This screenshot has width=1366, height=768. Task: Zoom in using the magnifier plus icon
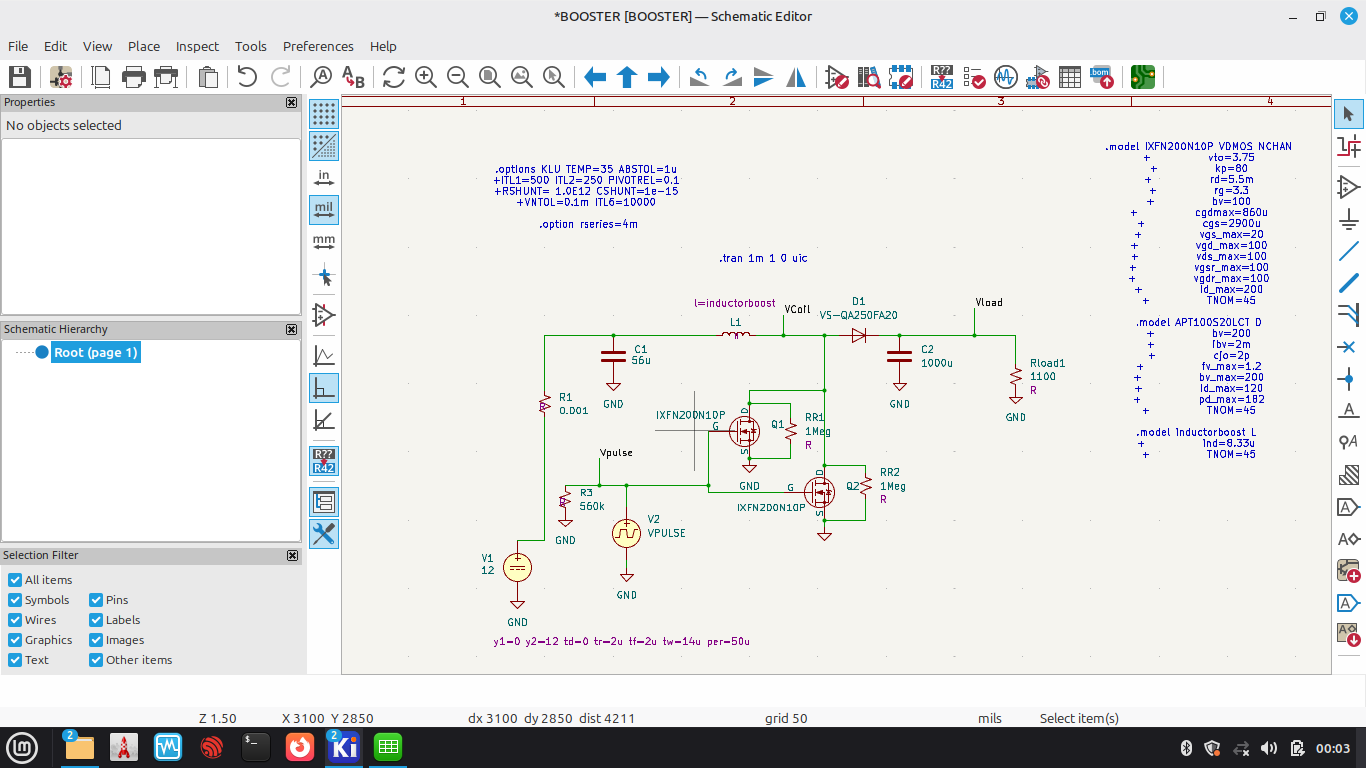(x=426, y=77)
